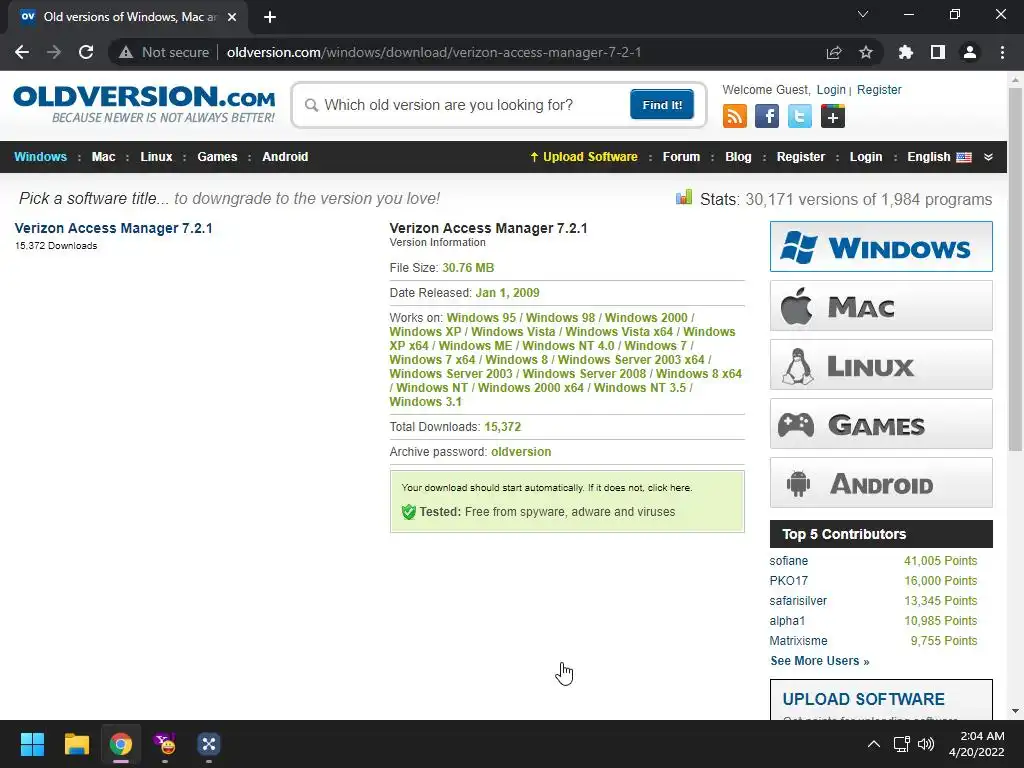Click Register in the black nav bar

coord(801,157)
